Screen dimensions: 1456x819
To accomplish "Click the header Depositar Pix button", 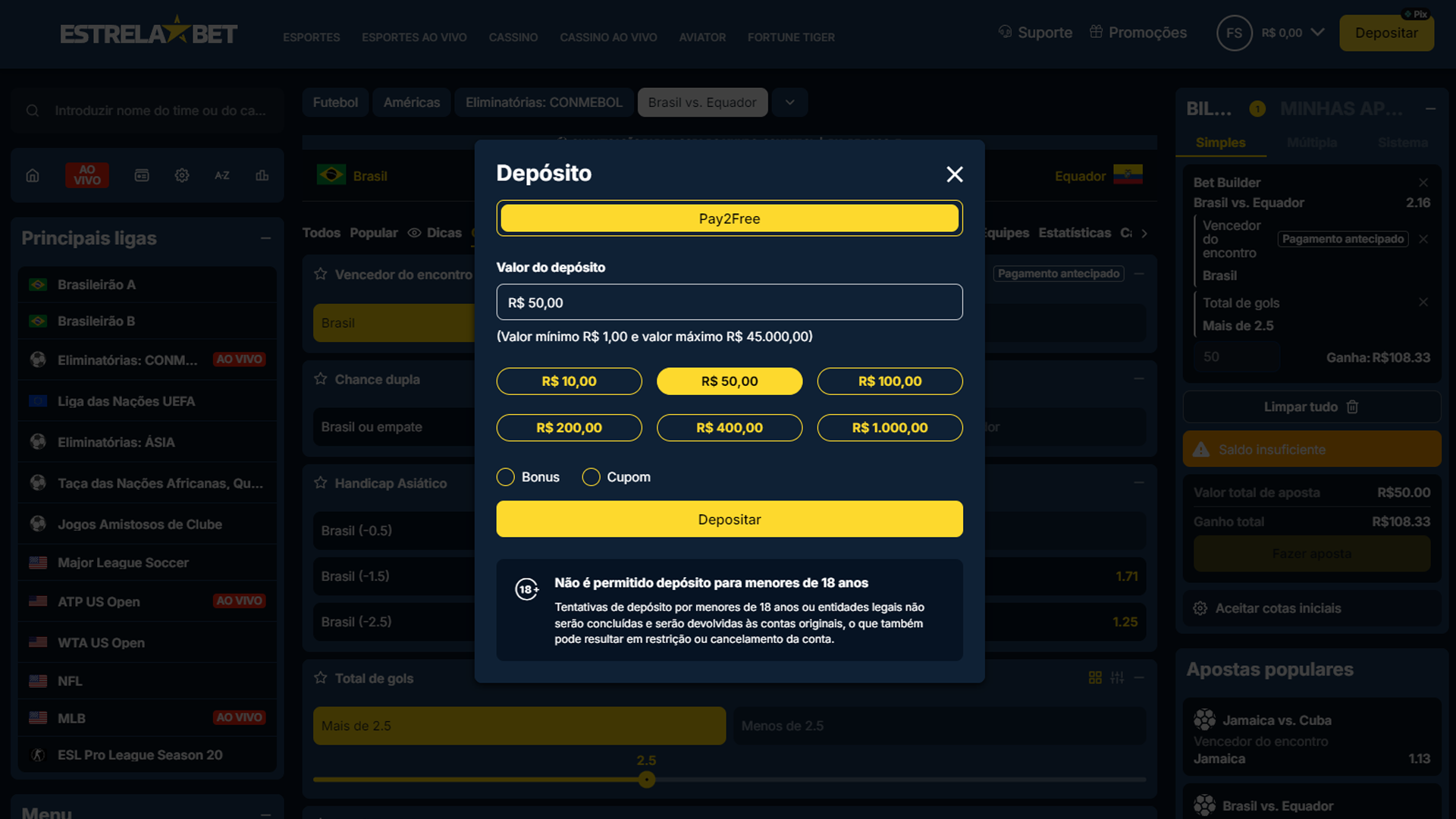I will (1386, 33).
